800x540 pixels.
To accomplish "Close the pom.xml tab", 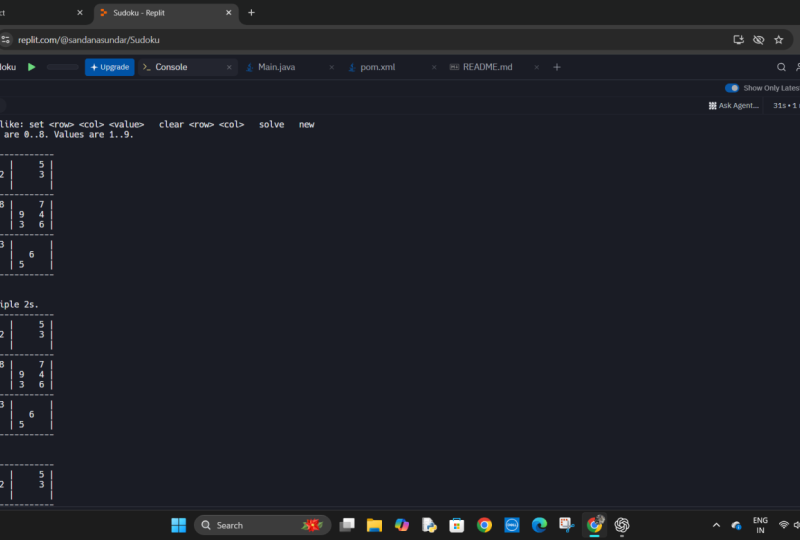I will pos(434,67).
